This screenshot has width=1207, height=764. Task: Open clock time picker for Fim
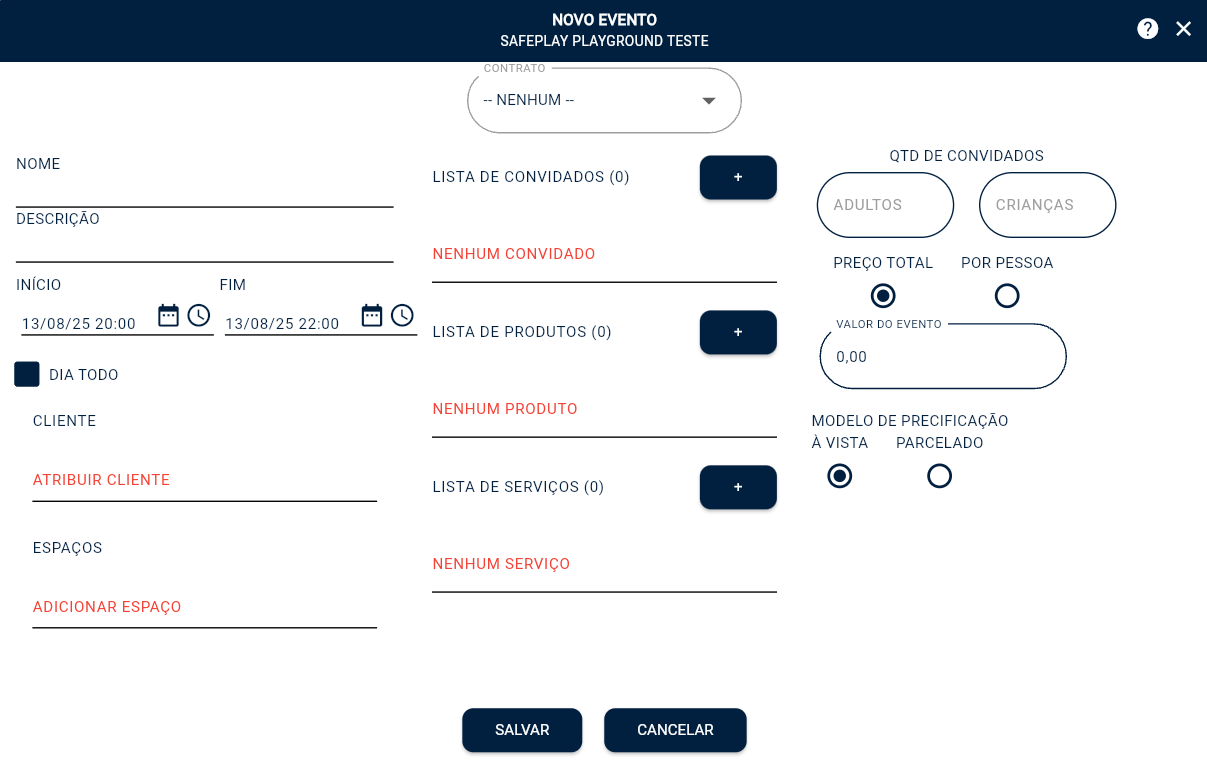[402, 316]
